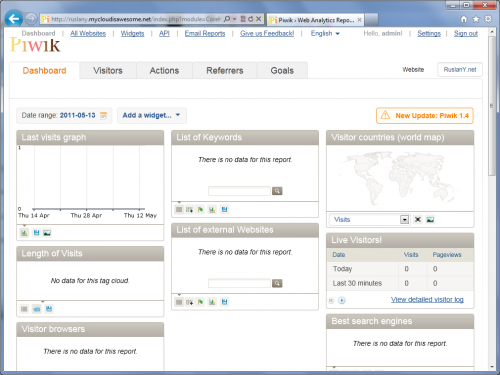Sort Live Visitors by Pageviews column
Viewport: 500px width, 375px height.
[x=447, y=255]
